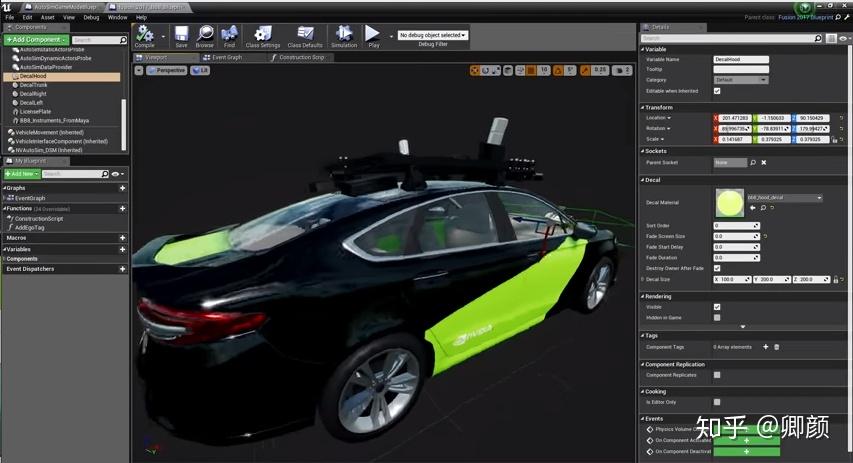Change Lit view mode button

click(x=200, y=70)
